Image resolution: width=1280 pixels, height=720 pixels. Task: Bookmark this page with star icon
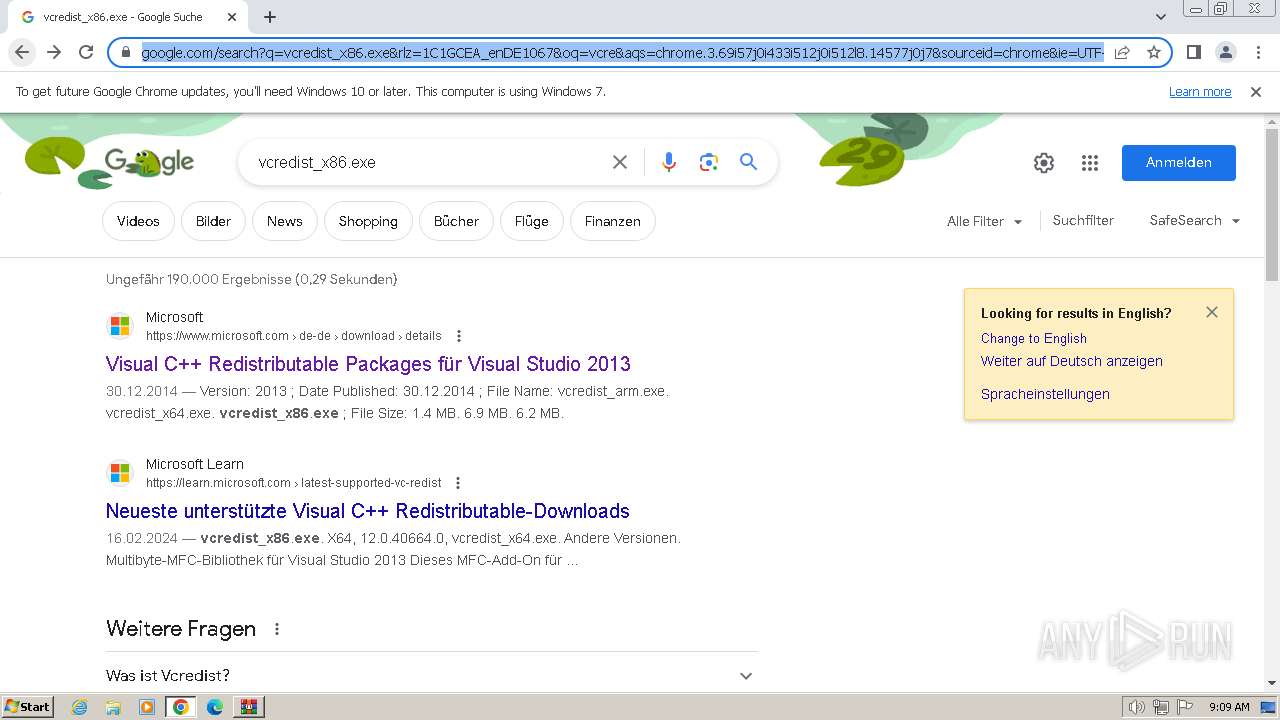click(x=1154, y=52)
